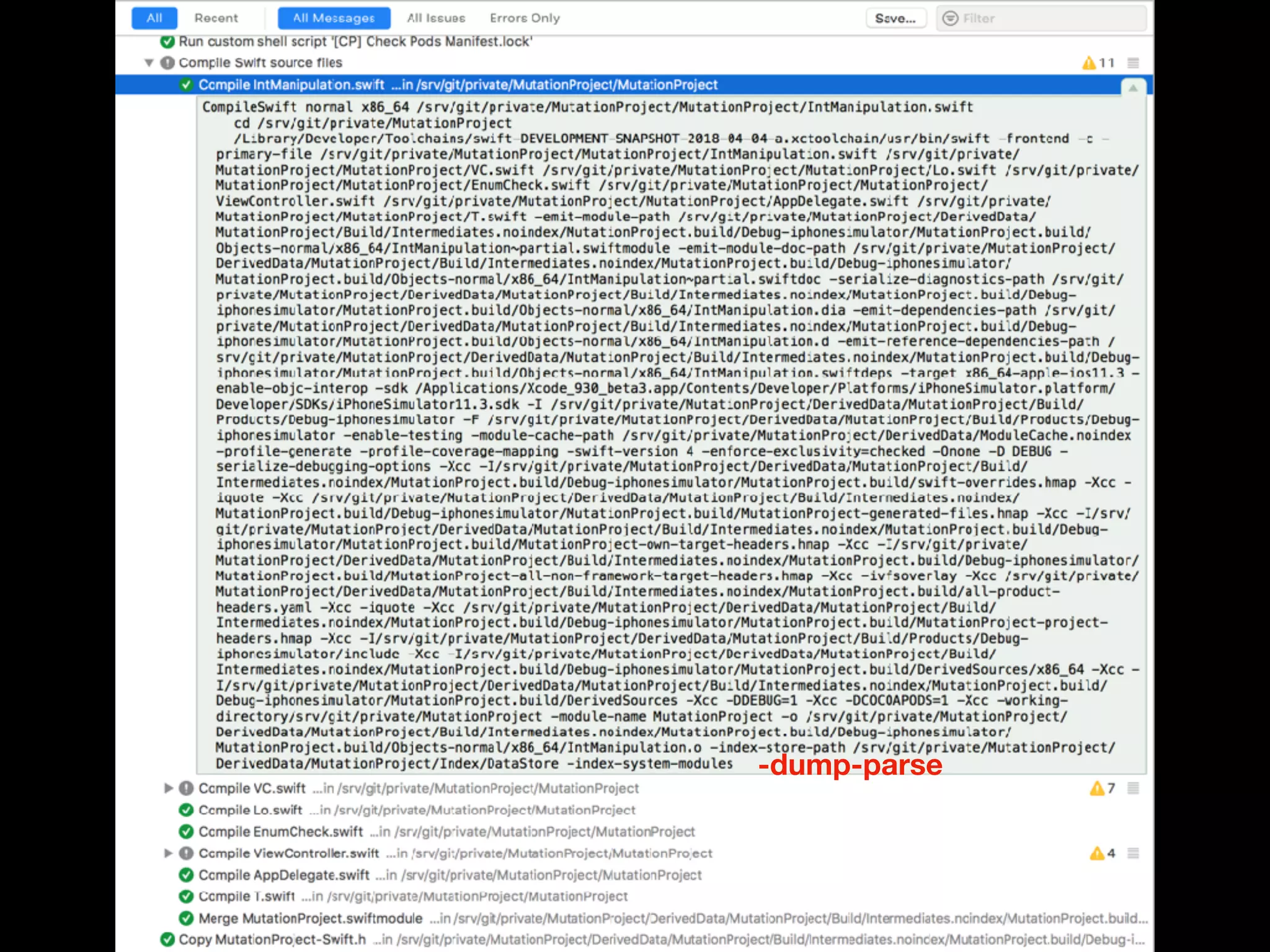
Task: Expand the Compile ViewController.swift entry
Action: pos(168,853)
